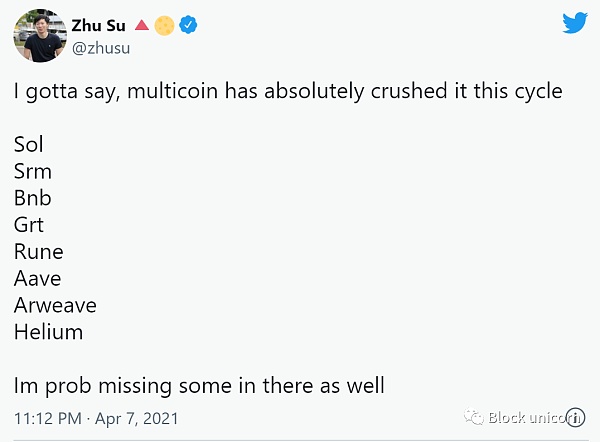The width and height of the screenshot is (600, 442).
Task: Click the yellow full moon emoji
Action: [x=165, y=25]
